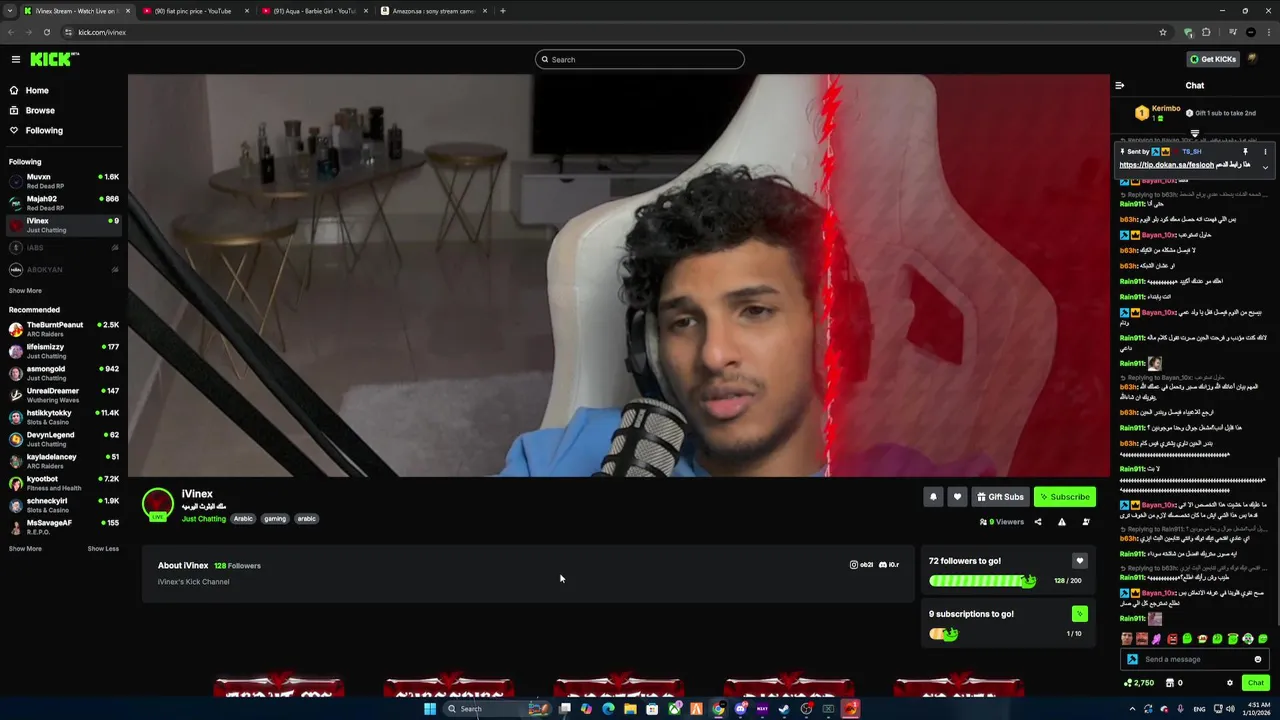The height and width of the screenshot is (720, 1280).
Task: Click the Get KICKs button
Action: [1213, 59]
